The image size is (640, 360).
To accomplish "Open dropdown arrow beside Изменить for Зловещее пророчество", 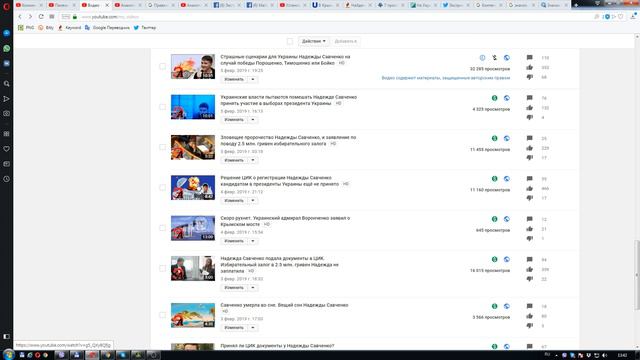I will tap(253, 160).
